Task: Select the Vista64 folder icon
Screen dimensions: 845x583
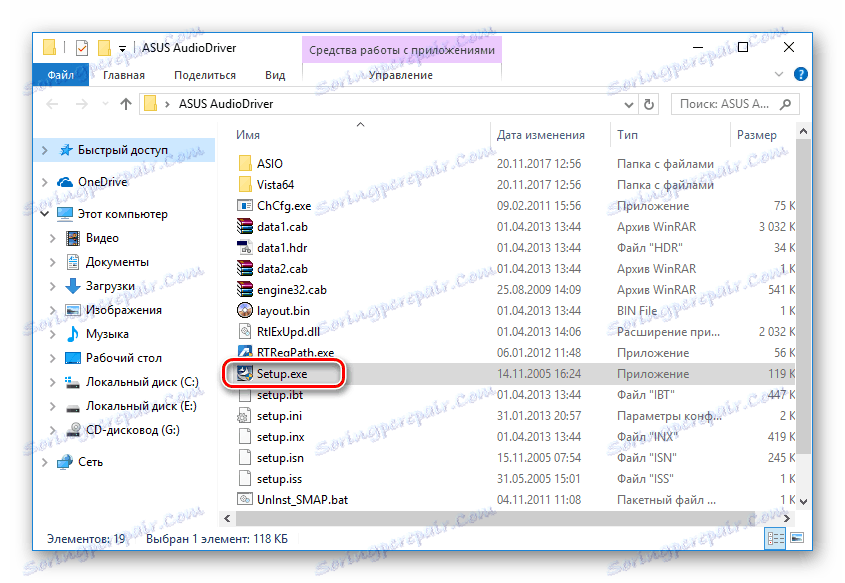Action: click(x=245, y=184)
